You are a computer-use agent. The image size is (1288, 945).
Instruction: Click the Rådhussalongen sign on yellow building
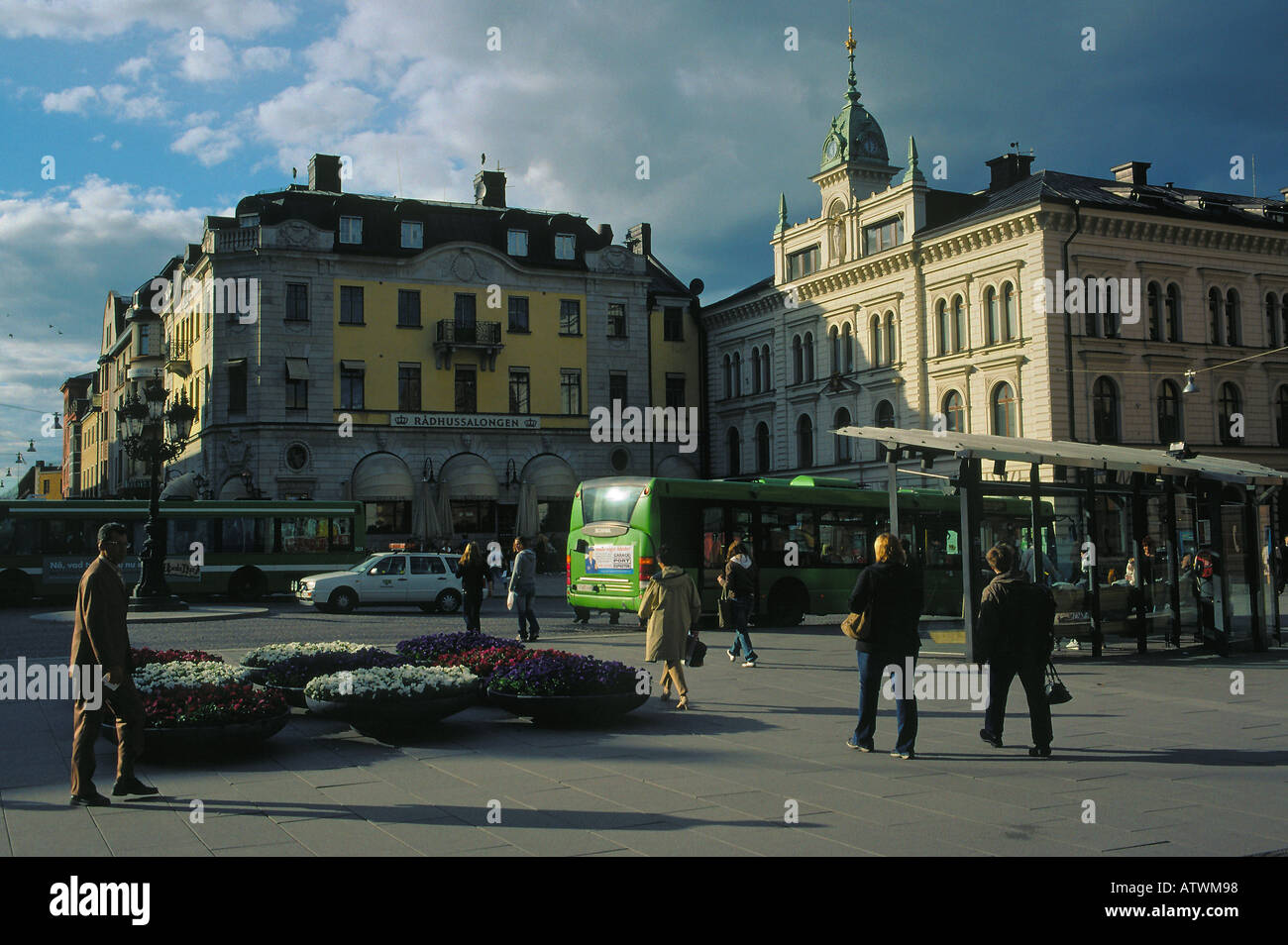[x=466, y=421]
